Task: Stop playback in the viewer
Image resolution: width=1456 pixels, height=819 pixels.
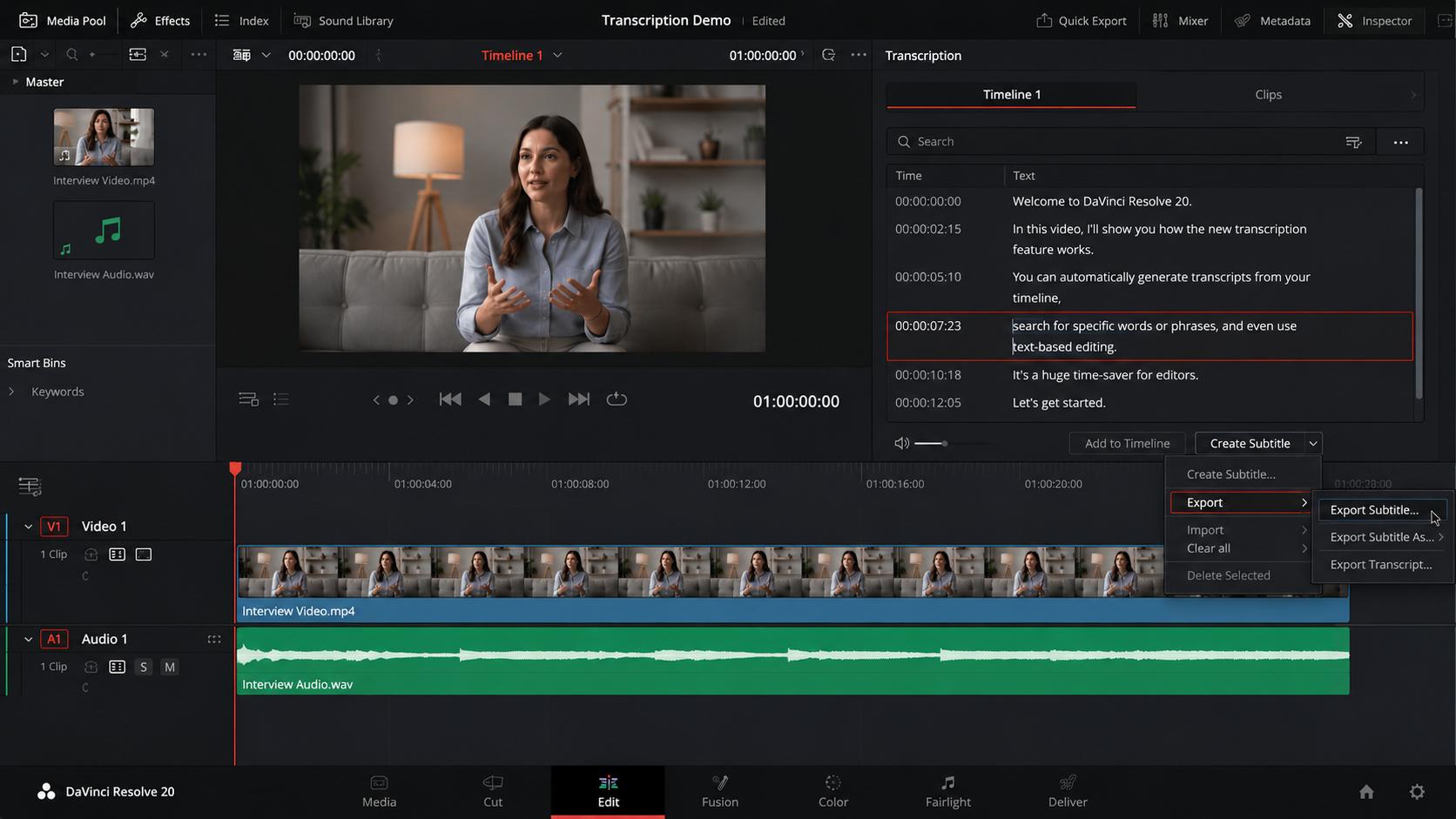Action: point(516,399)
